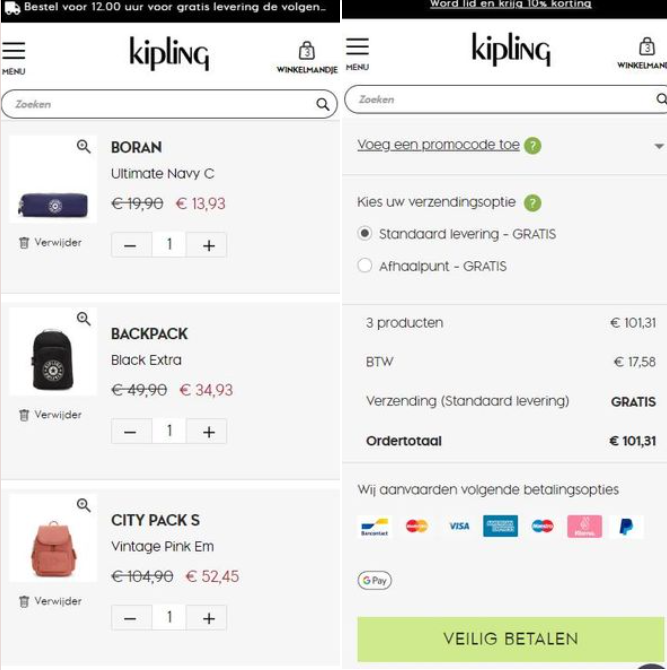Remove the City Pack S item with the trash icon
The image size is (667, 670).
tap(50, 601)
